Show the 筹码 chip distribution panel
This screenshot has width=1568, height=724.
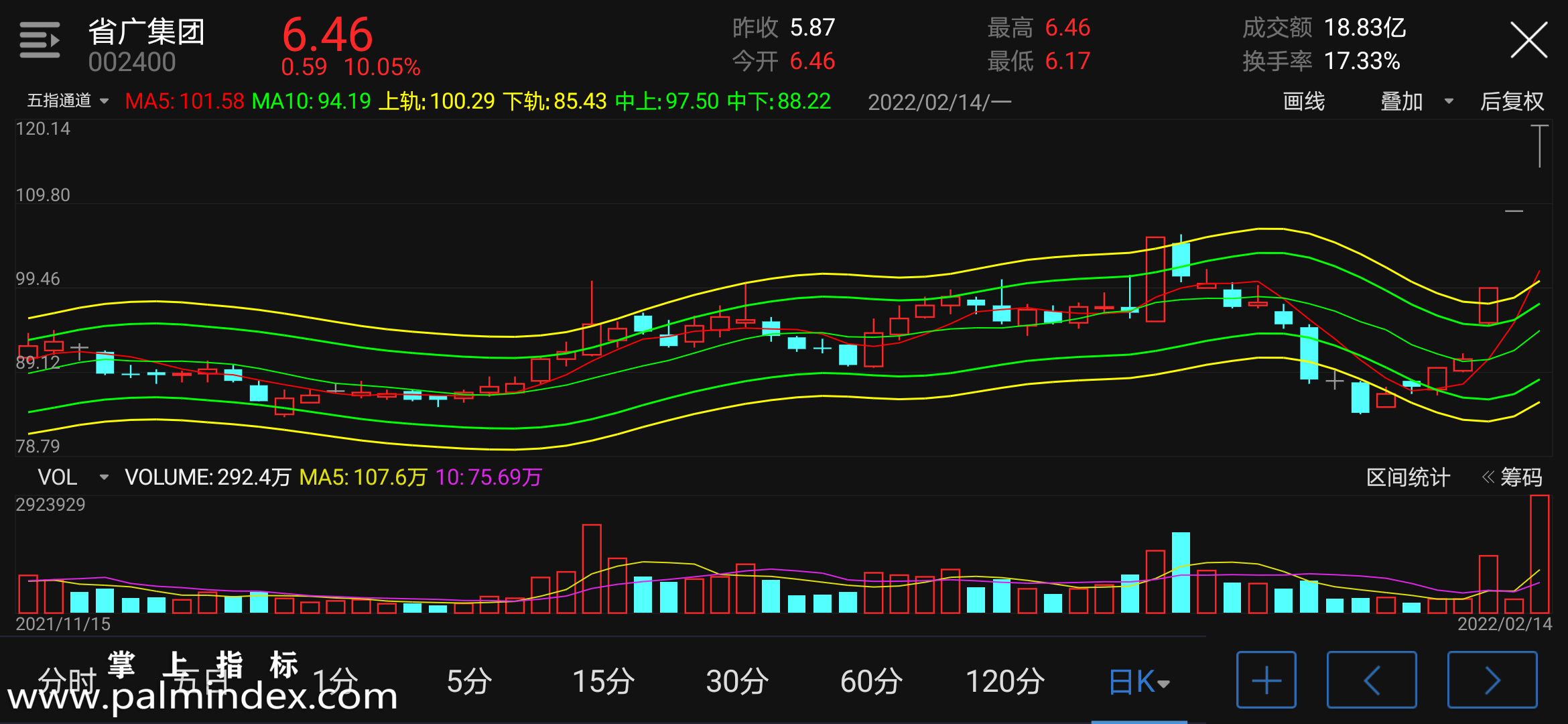coord(1512,477)
